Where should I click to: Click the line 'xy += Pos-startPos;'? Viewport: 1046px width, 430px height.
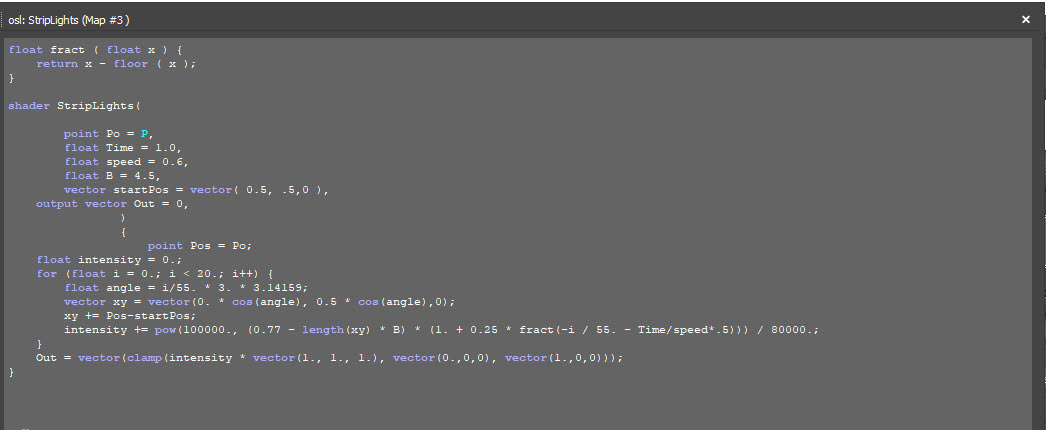tap(130, 316)
